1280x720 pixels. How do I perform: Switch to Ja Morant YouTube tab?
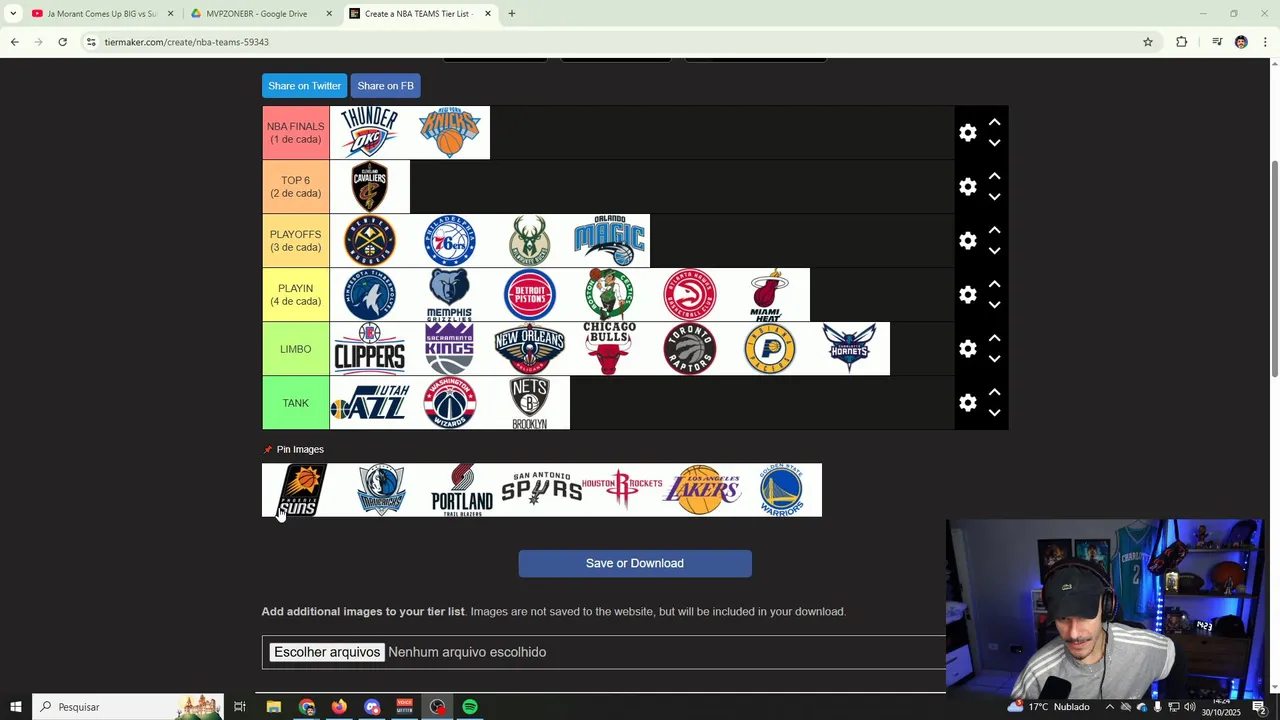pyautogui.click(x=103, y=14)
